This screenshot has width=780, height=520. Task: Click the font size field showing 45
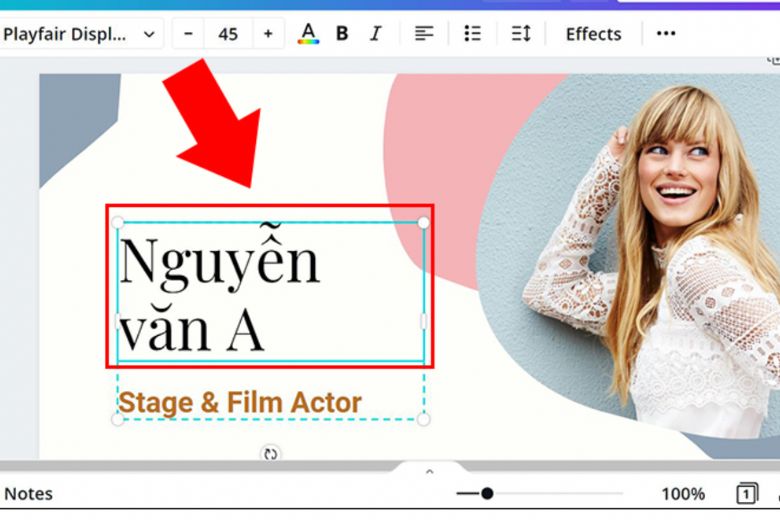228,34
